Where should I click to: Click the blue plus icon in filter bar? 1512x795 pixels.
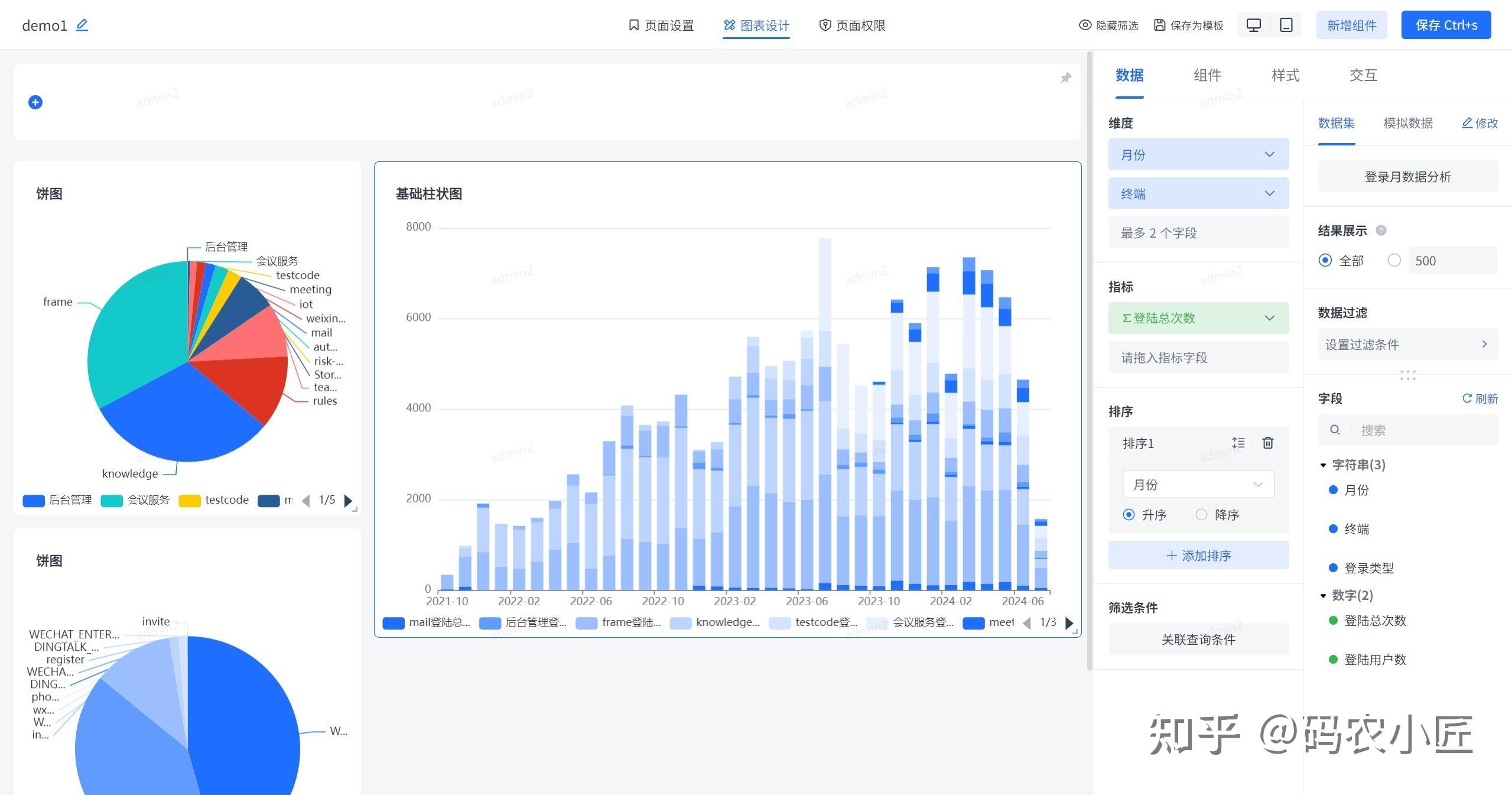tap(35, 102)
